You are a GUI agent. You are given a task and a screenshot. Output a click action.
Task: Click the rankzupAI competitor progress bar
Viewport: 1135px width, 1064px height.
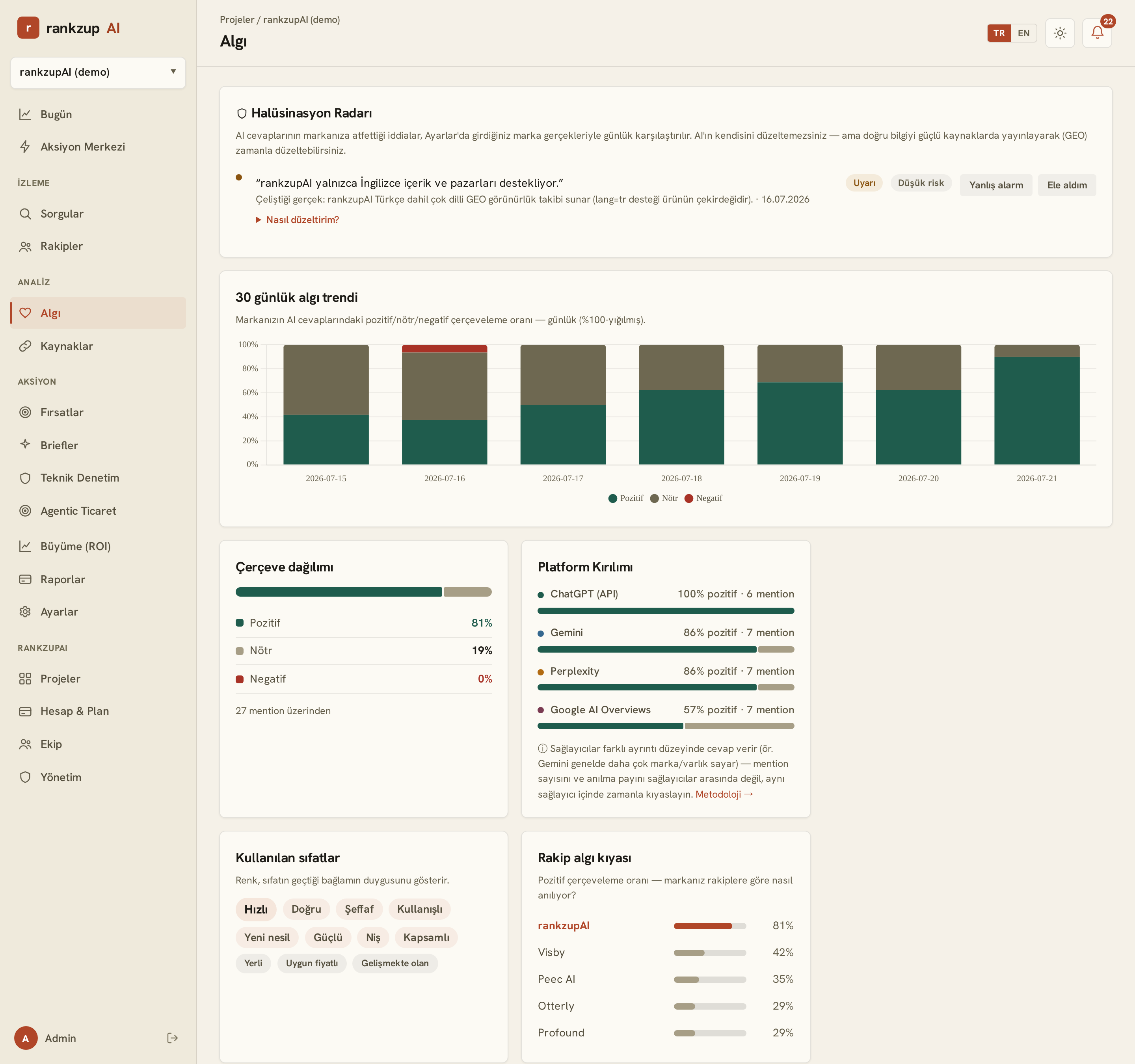(x=710, y=926)
